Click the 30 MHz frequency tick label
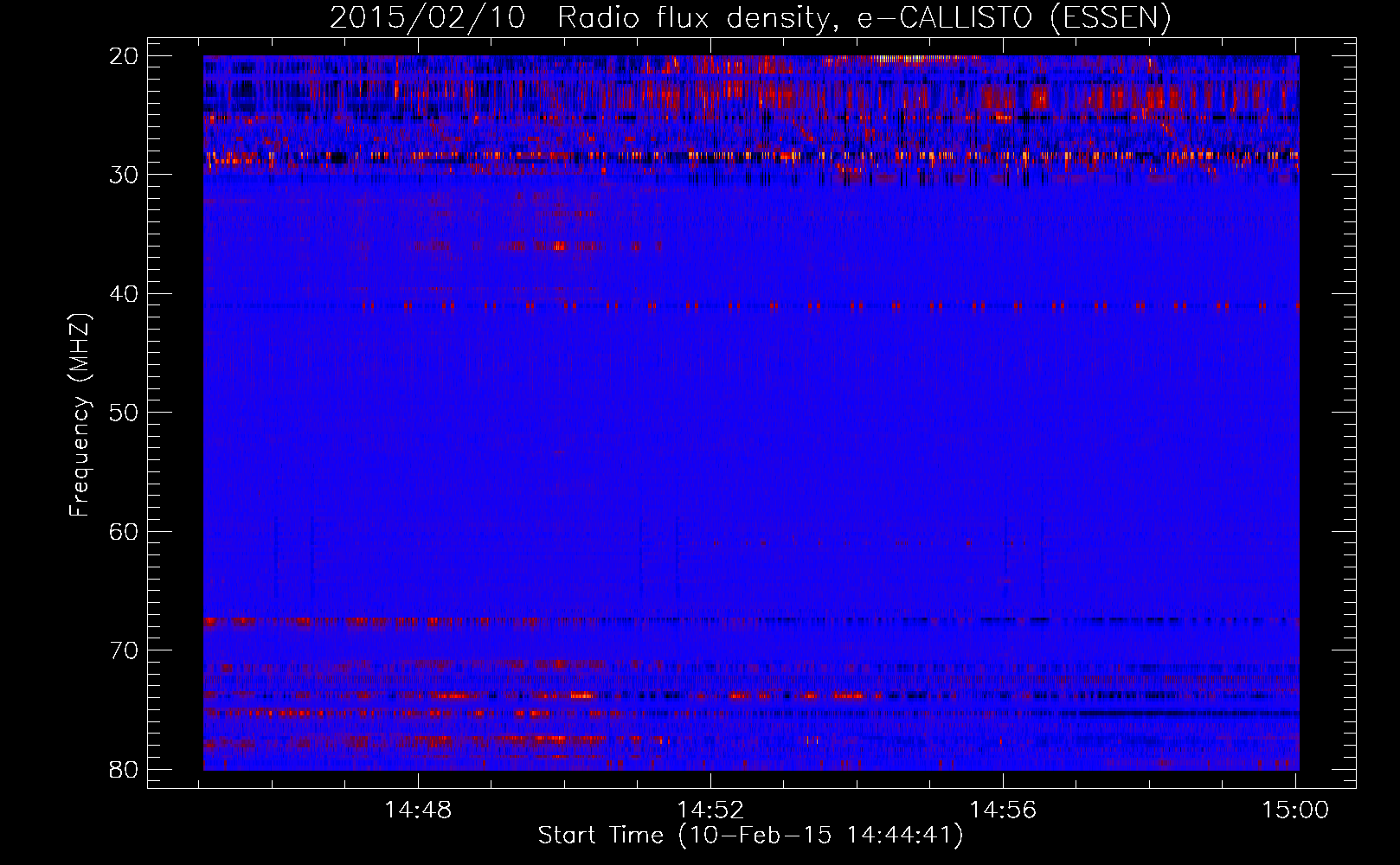The height and width of the screenshot is (865, 1400). (125, 175)
